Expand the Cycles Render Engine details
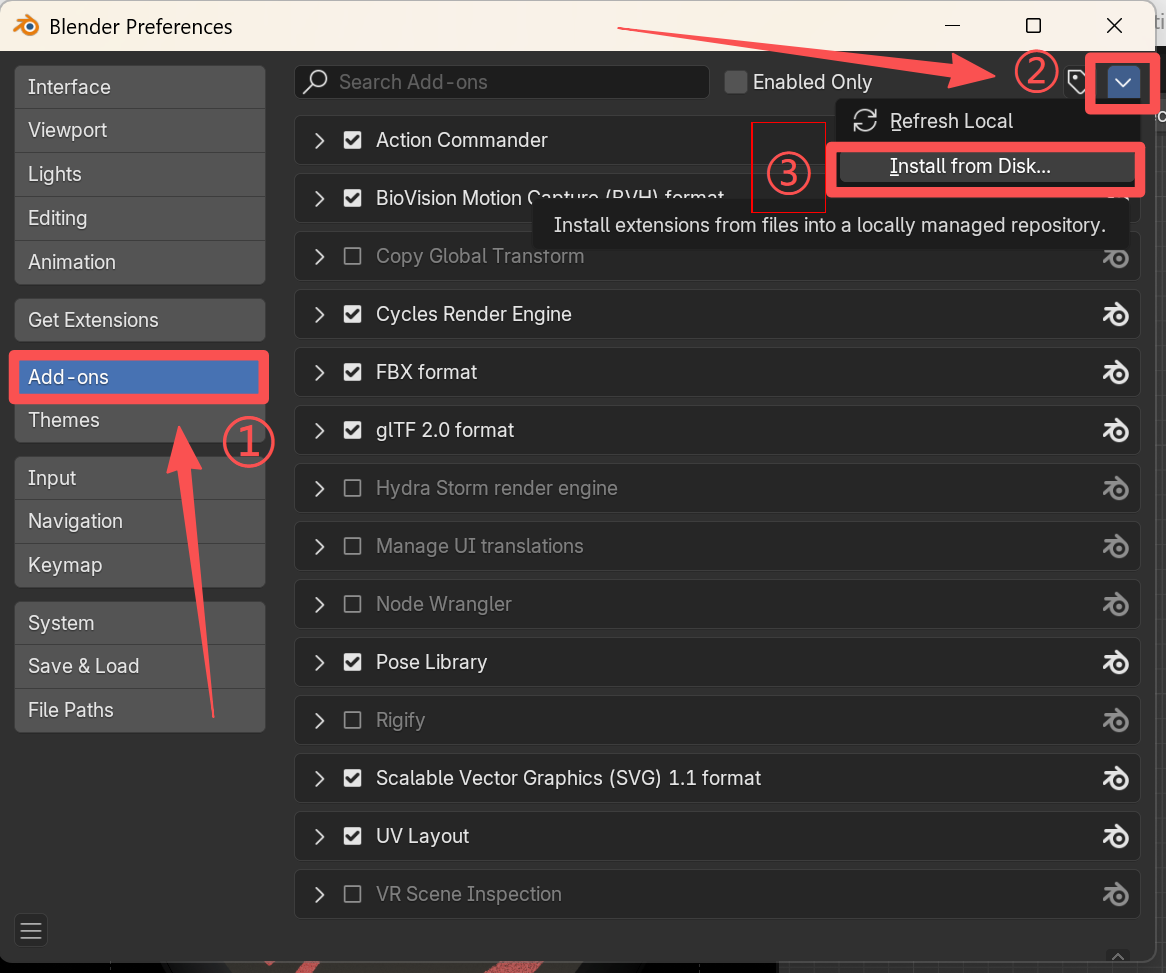 click(319, 314)
